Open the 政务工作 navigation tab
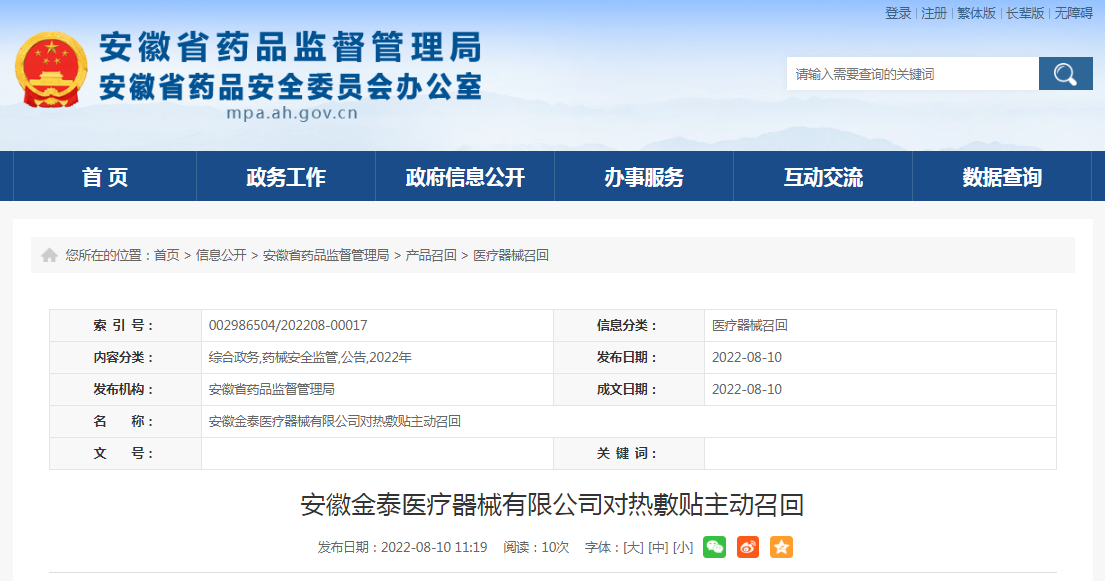Image resolution: width=1105 pixels, height=581 pixels. [x=286, y=177]
